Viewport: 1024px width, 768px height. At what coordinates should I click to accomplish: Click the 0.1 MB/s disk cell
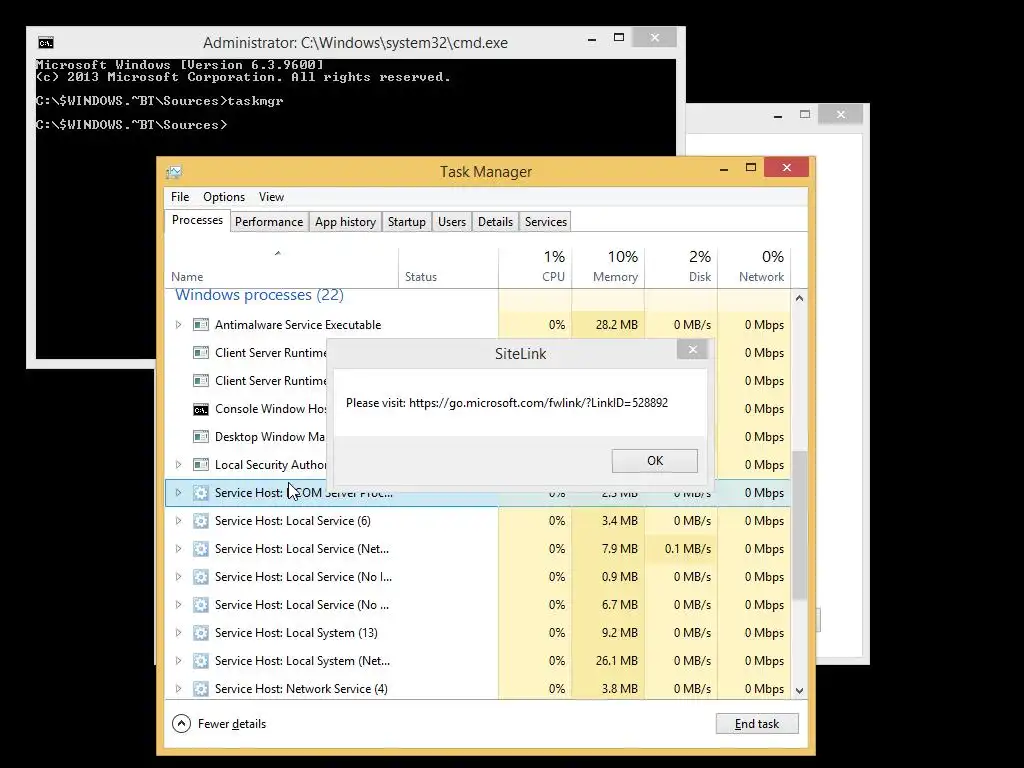point(681,549)
